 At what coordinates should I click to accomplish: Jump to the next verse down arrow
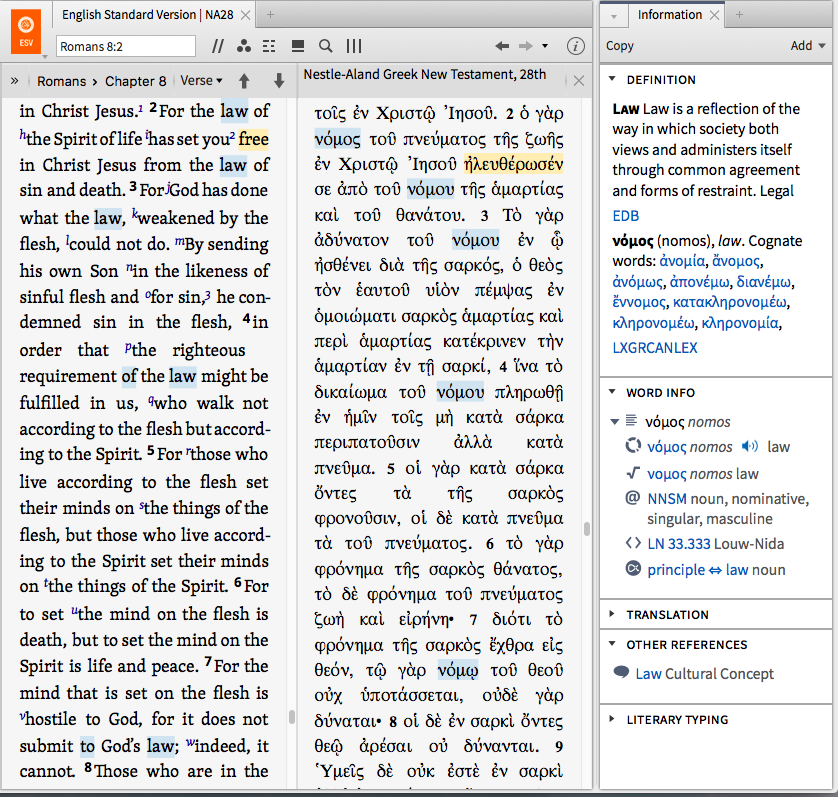coord(278,81)
